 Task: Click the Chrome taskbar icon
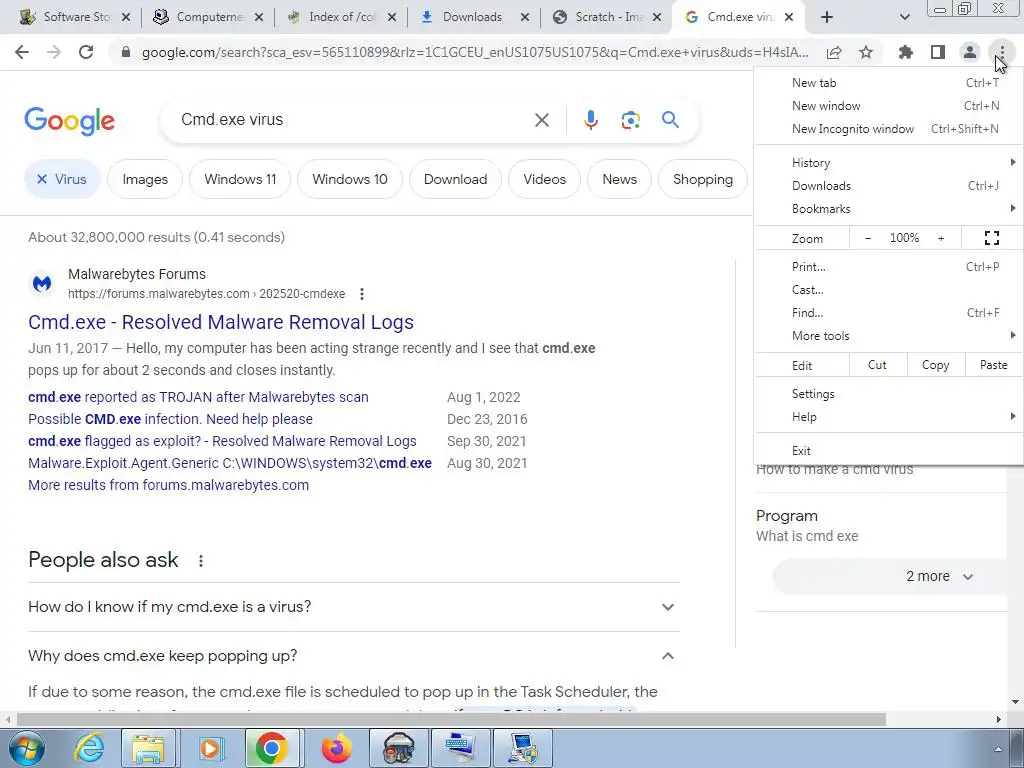click(272, 748)
